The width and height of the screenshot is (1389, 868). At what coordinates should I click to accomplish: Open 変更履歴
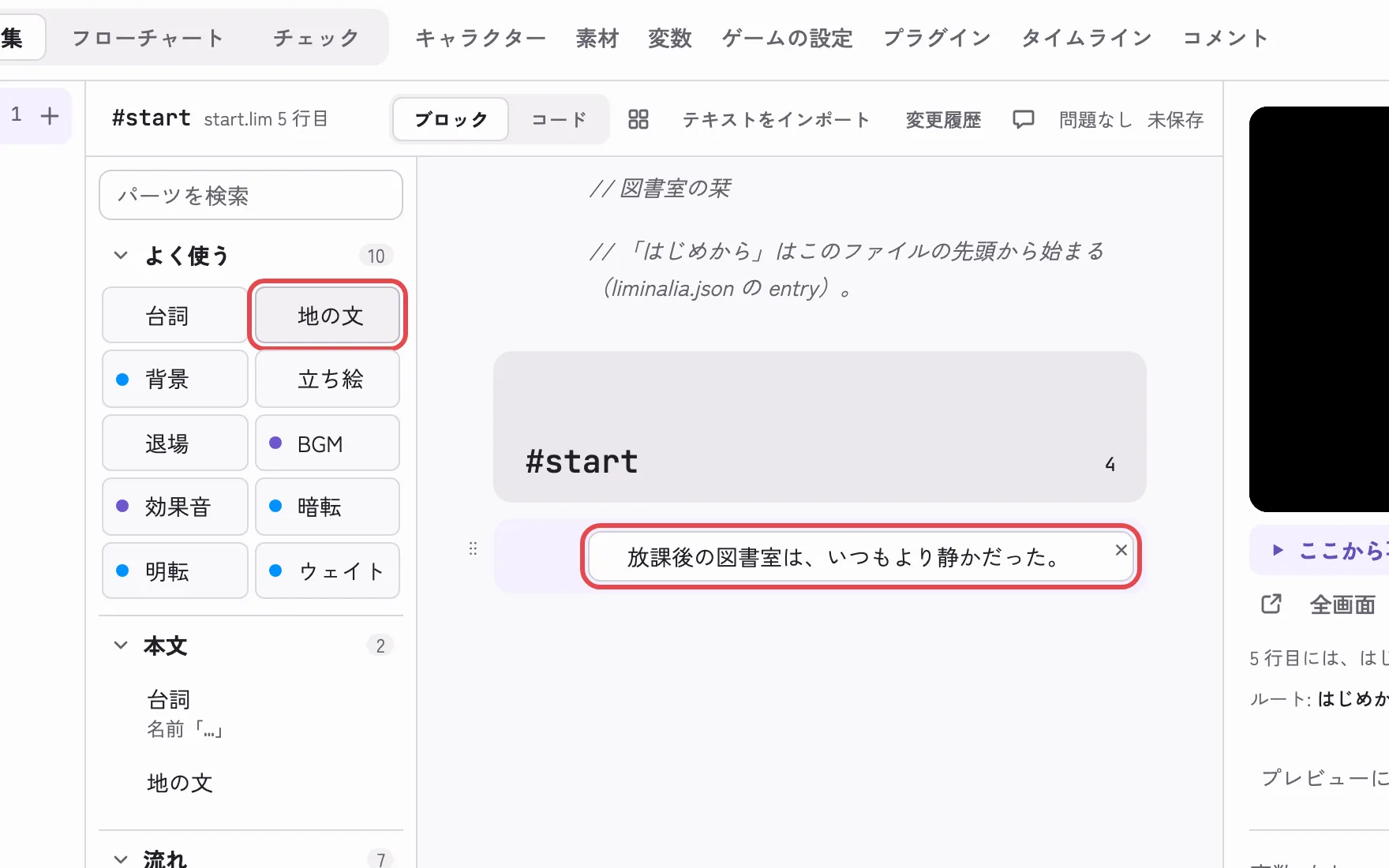point(943,119)
